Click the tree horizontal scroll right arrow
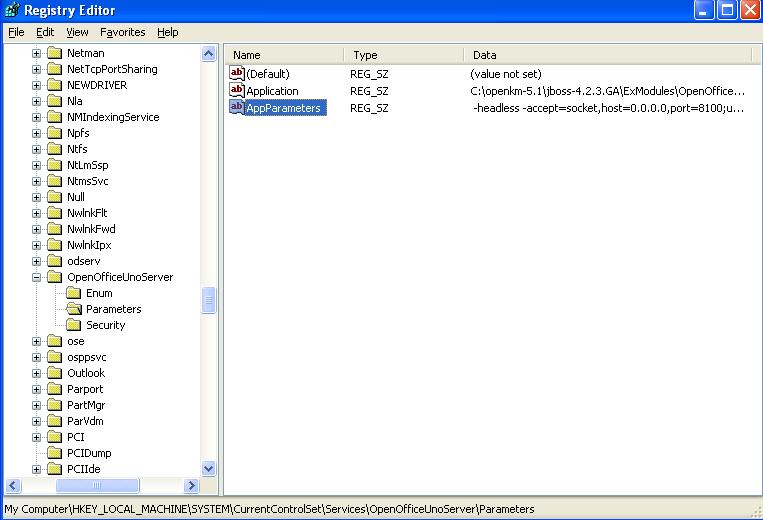Viewport: 763px width, 520px height. [191, 485]
